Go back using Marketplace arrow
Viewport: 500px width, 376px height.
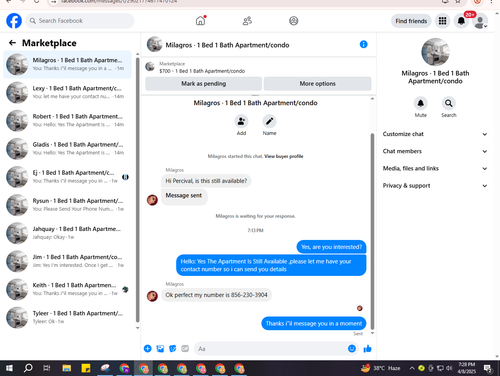(12, 43)
